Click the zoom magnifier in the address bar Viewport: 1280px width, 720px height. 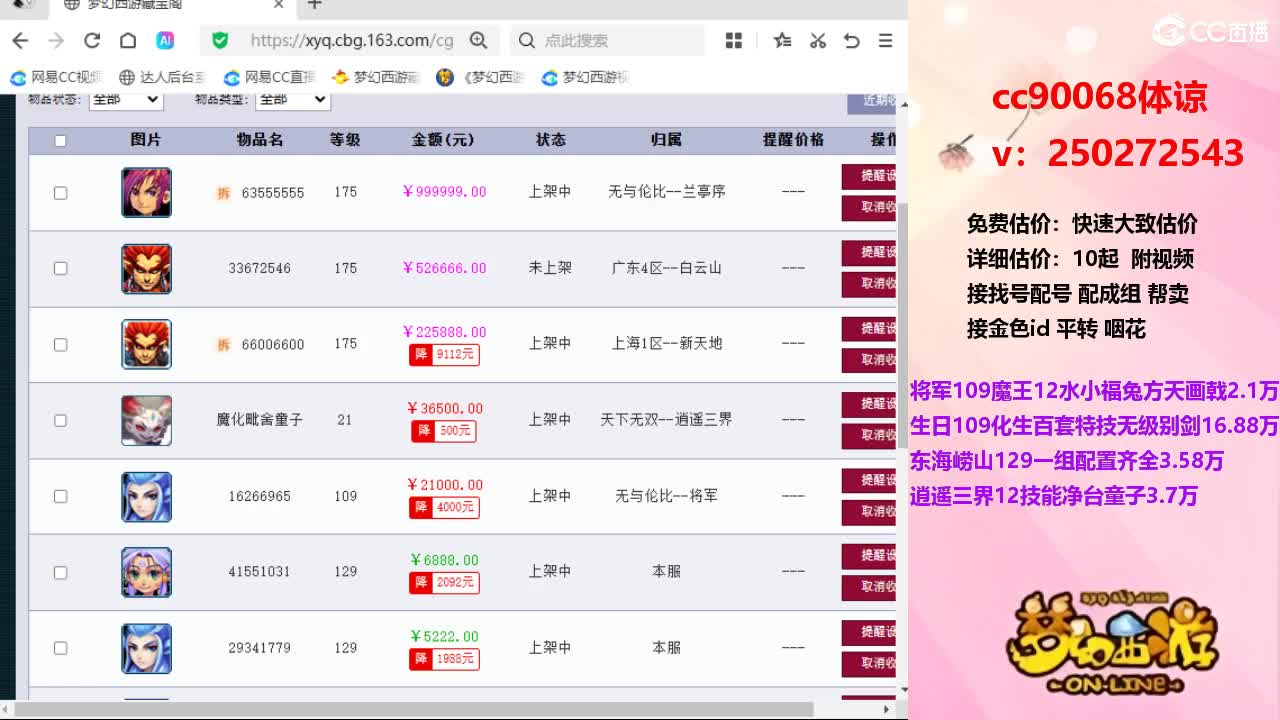point(479,40)
